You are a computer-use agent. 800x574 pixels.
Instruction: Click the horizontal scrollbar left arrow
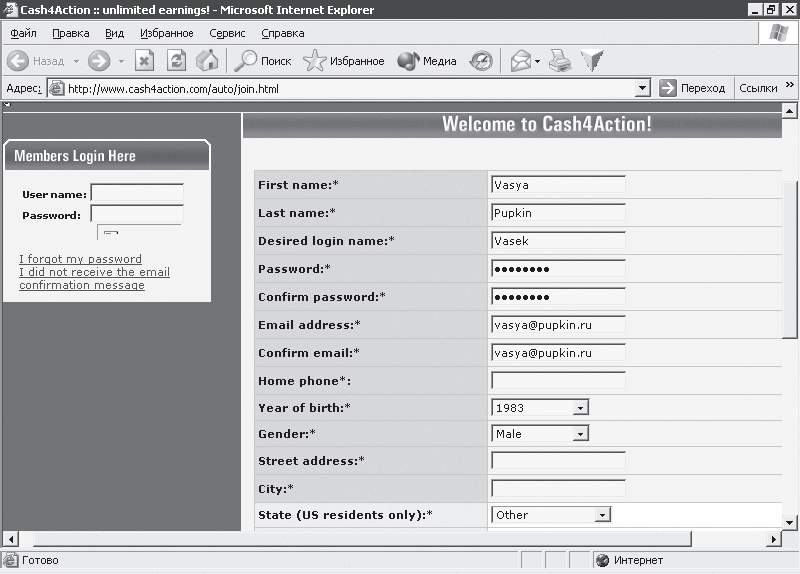pyautogui.click(x=10, y=539)
